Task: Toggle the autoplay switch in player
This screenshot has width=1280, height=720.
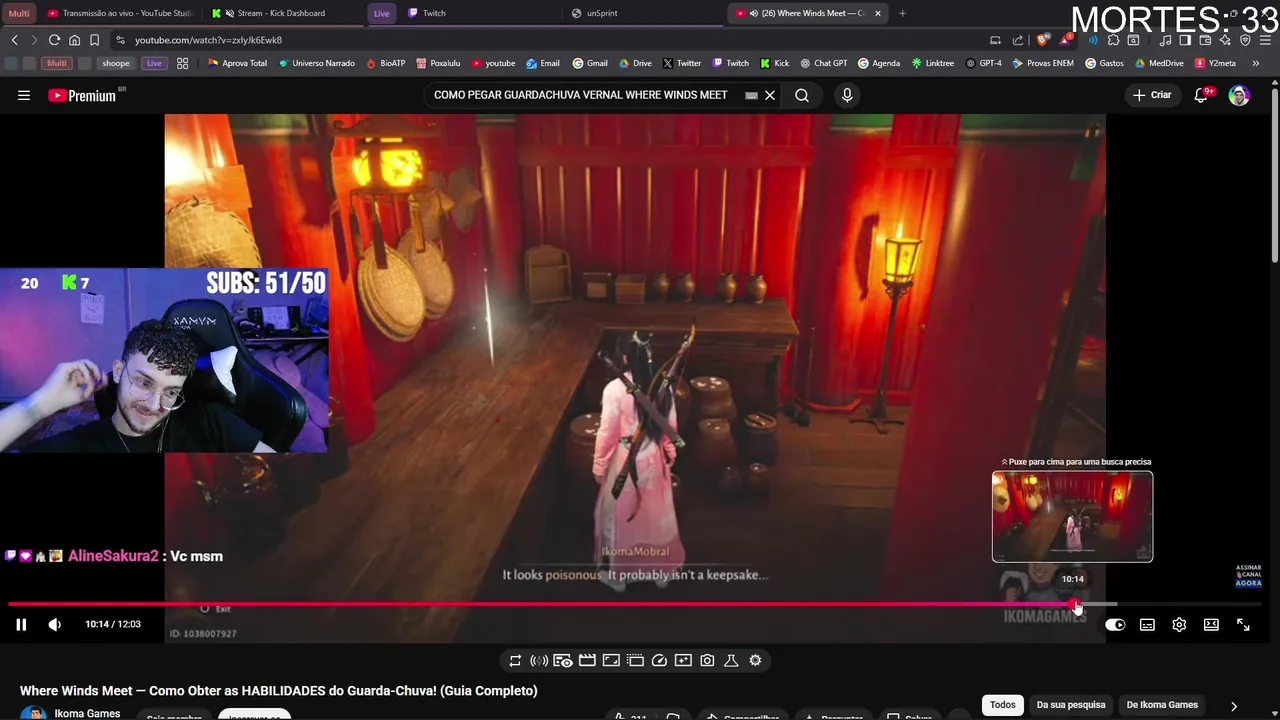Action: [1115, 625]
